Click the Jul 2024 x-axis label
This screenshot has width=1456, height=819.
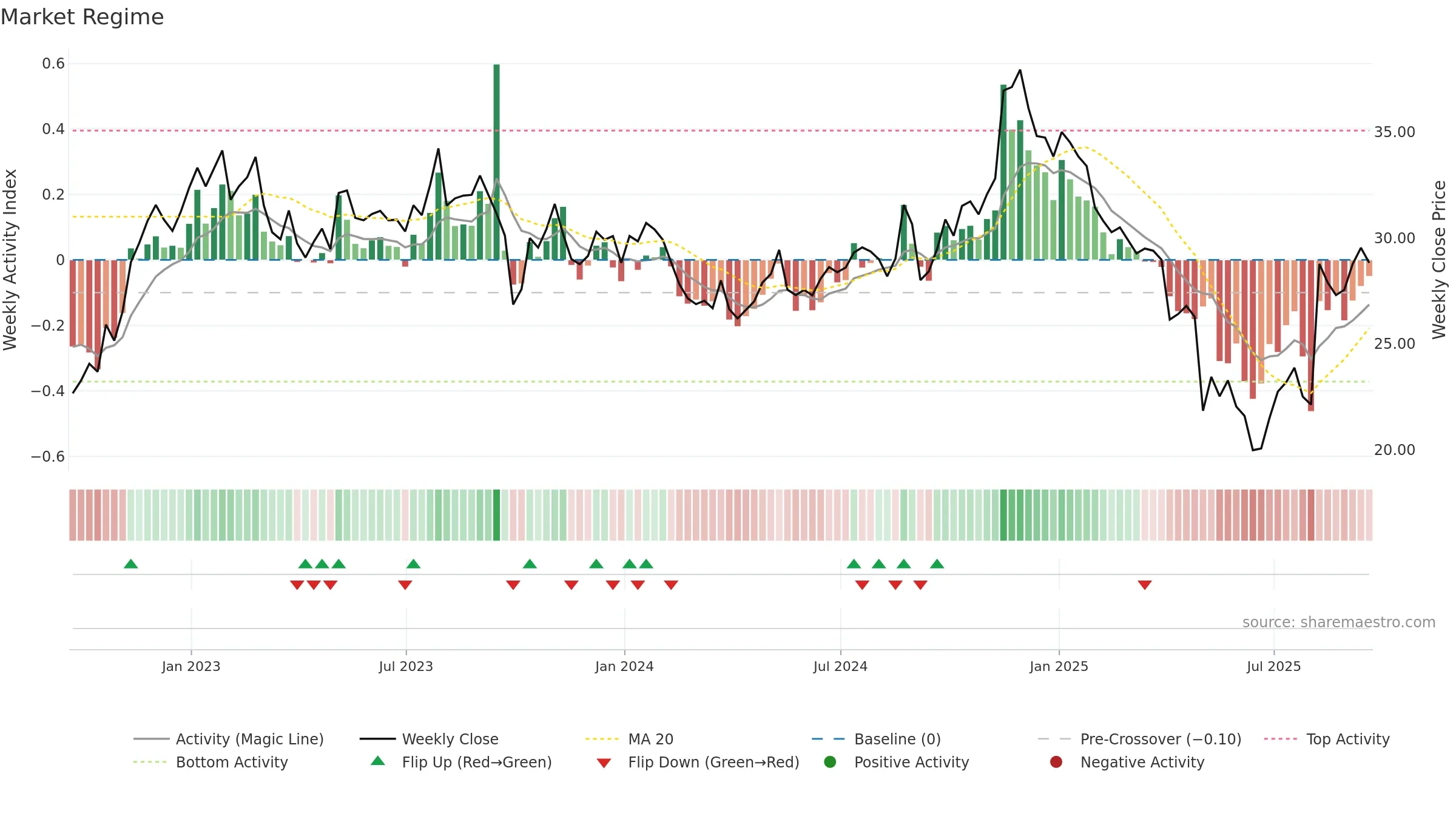tap(840, 667)
